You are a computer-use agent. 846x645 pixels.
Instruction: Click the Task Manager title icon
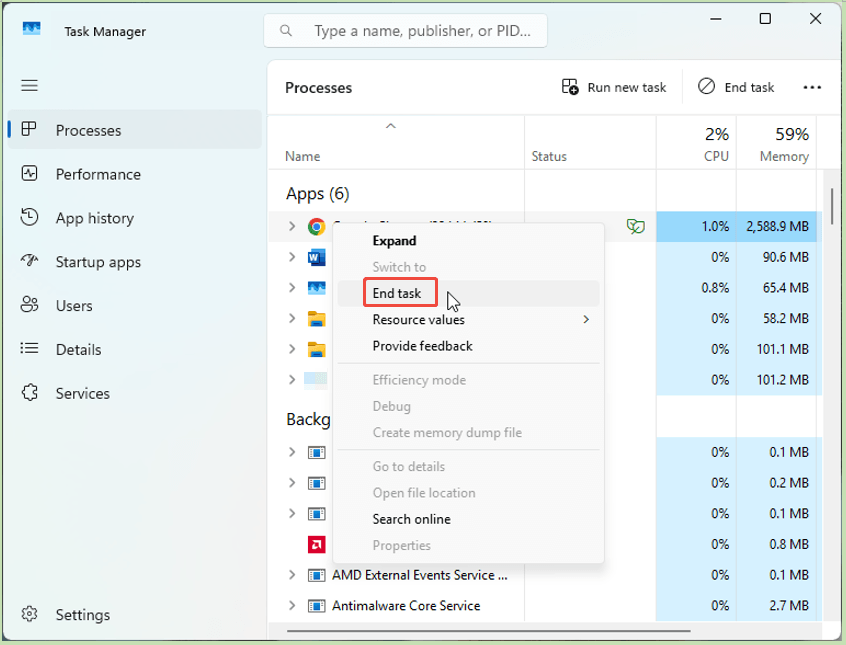coord(31,29)
